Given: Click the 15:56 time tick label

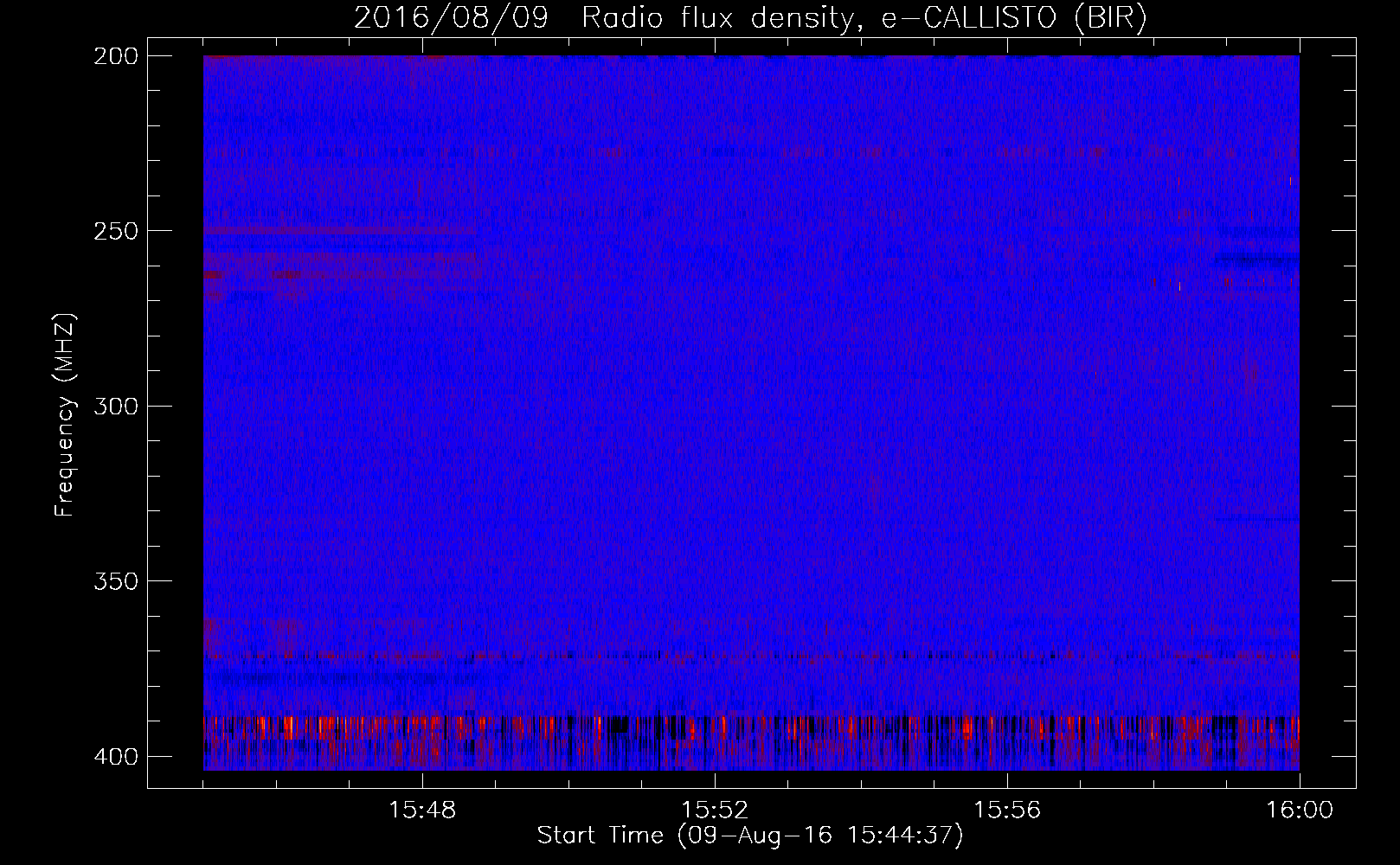Looking at the screenshot, I should (x=1007, y=811).
